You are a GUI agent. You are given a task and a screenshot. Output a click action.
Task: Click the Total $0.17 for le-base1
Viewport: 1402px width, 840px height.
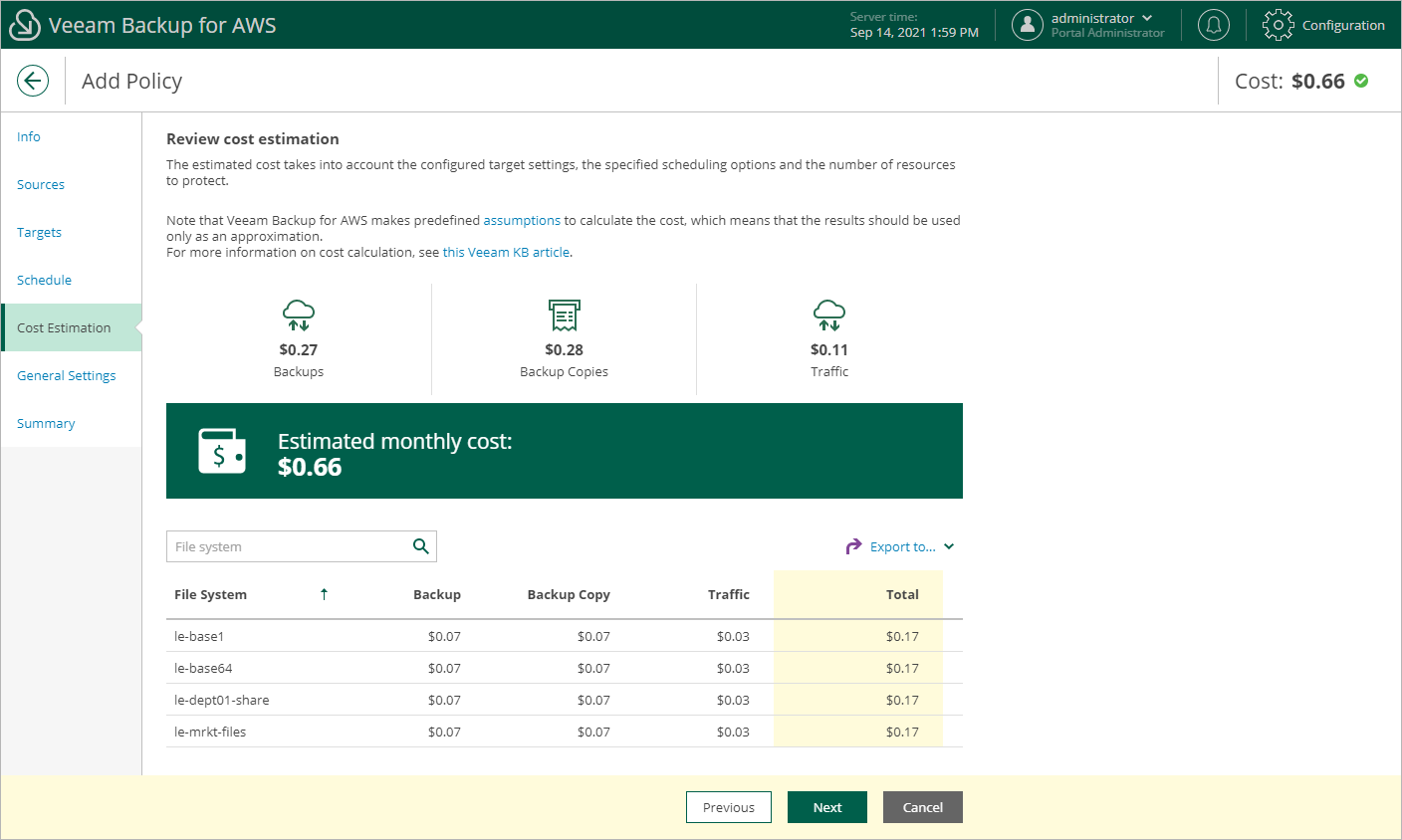point(902,636)
